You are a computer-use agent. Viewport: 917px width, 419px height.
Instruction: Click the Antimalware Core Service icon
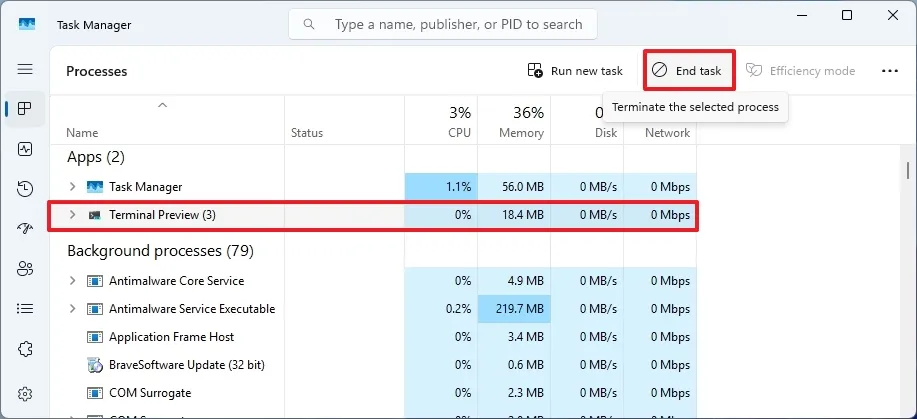(x=94, y=281)
